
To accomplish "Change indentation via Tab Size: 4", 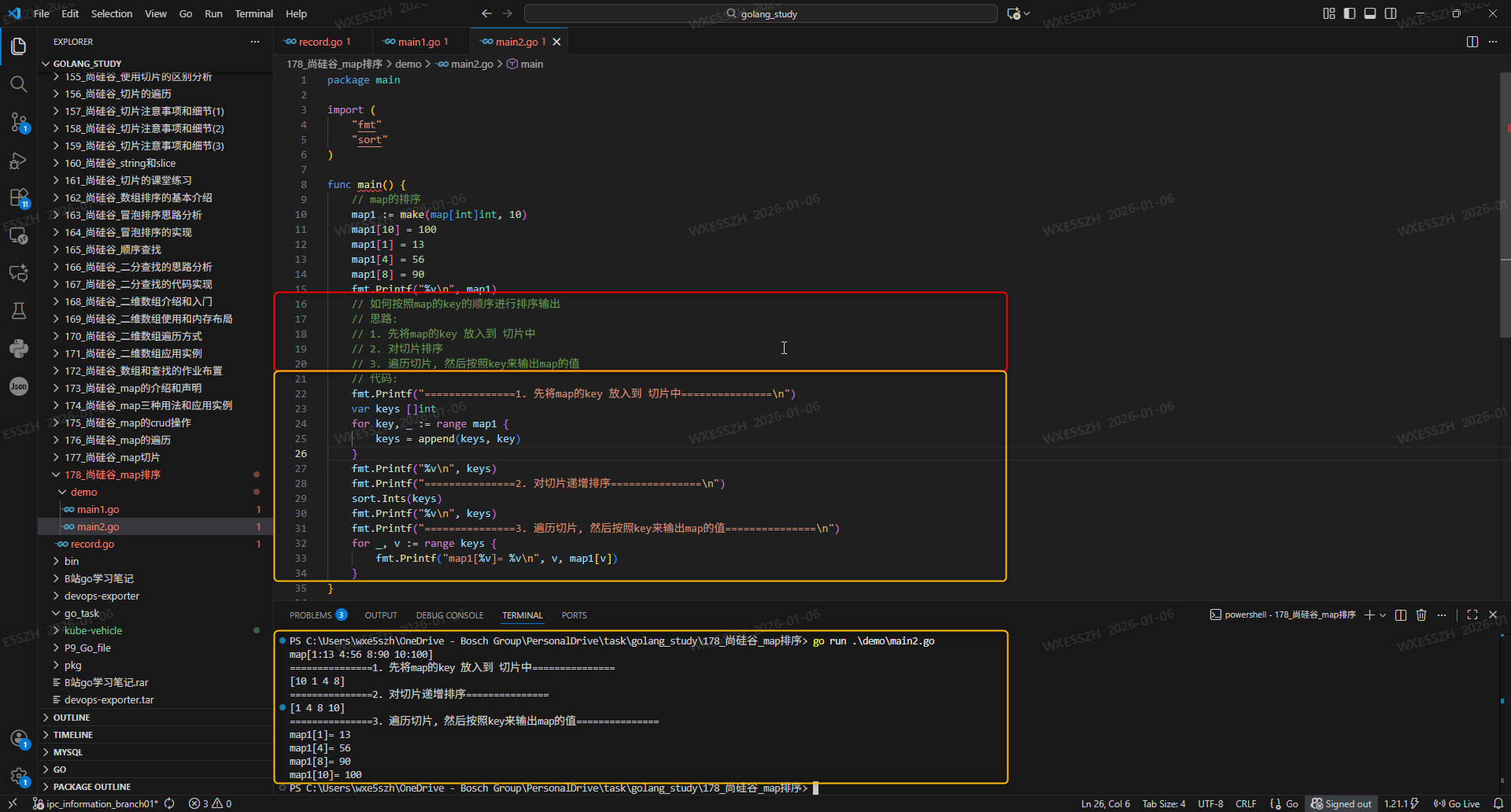I will click(1164, 803).
